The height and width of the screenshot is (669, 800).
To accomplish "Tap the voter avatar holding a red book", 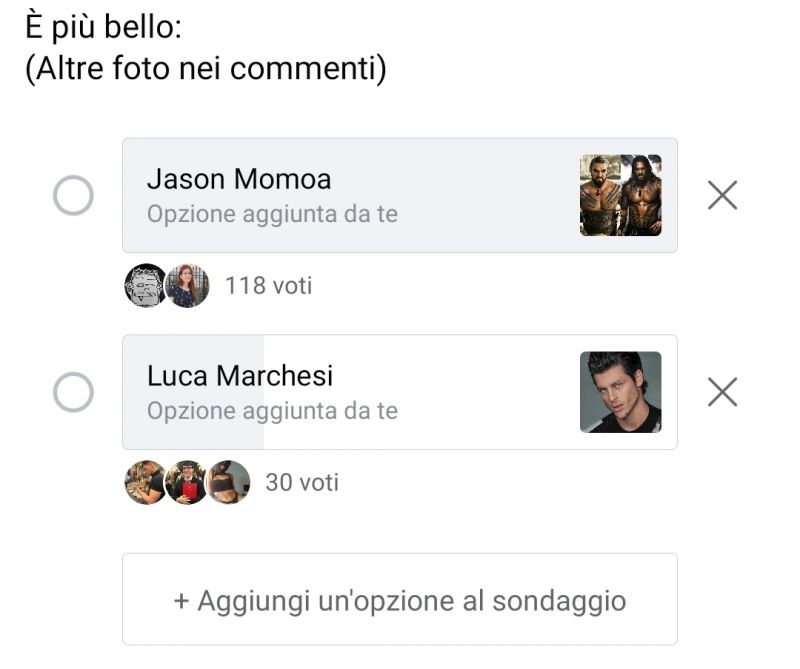I will tap(187, 483).
